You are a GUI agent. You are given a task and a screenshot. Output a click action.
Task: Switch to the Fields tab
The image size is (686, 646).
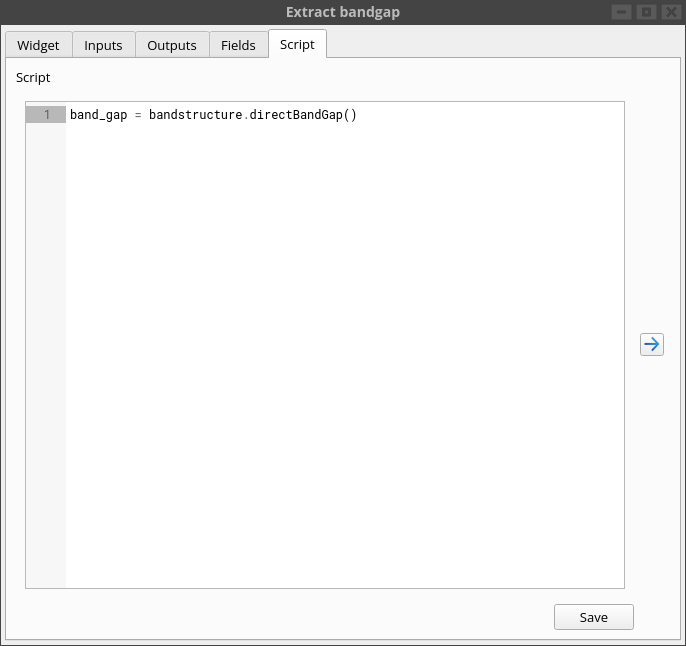238,45
